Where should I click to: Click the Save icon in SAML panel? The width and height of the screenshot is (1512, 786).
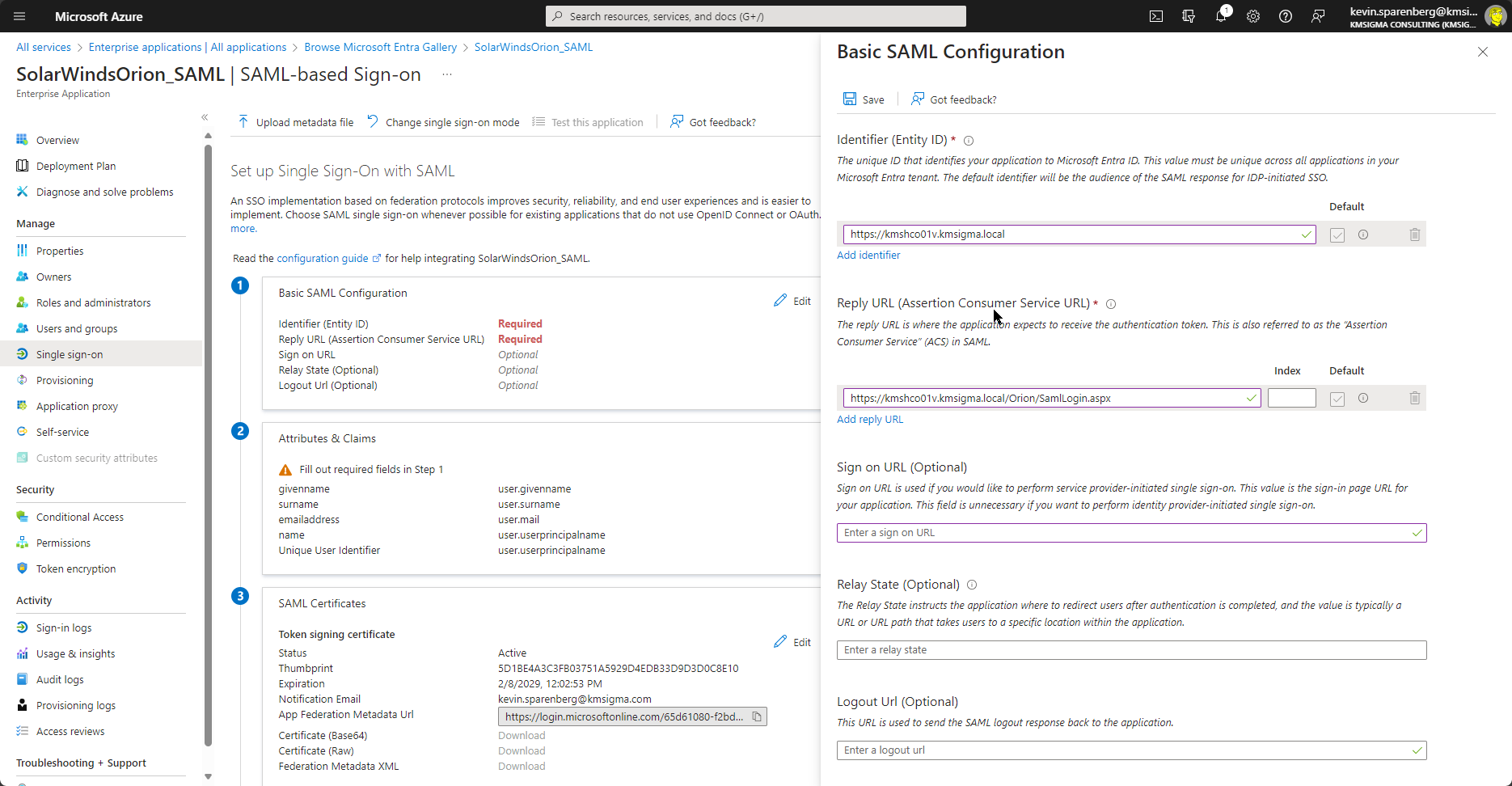851,99
